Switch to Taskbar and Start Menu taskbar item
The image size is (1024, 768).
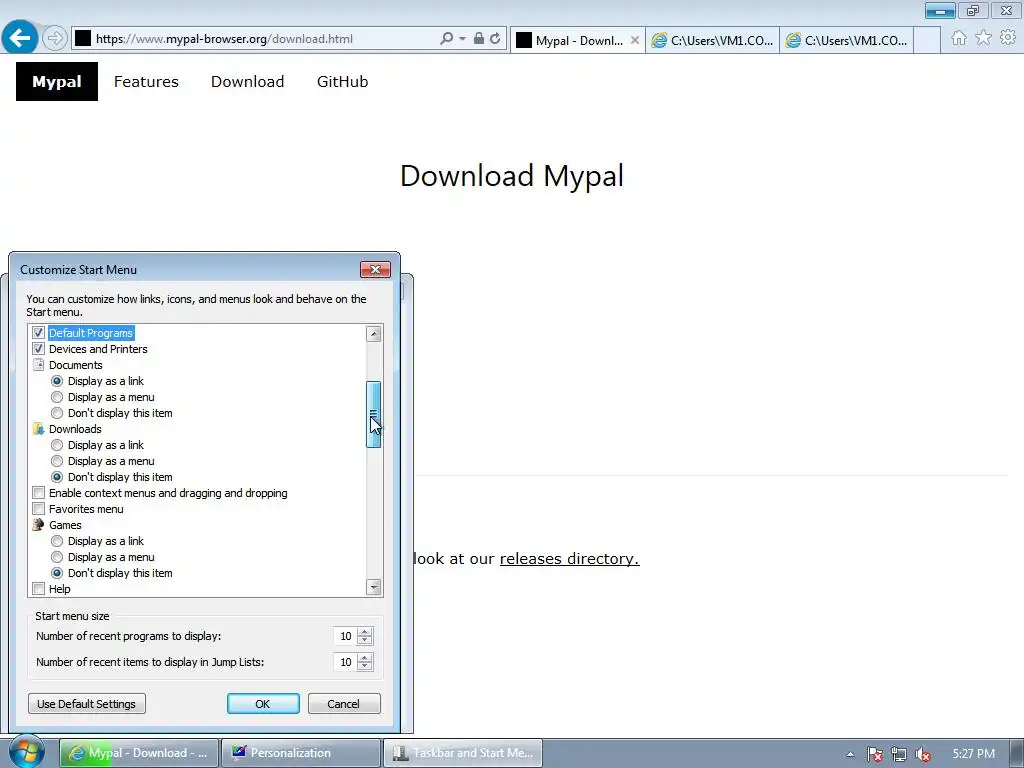462,753
